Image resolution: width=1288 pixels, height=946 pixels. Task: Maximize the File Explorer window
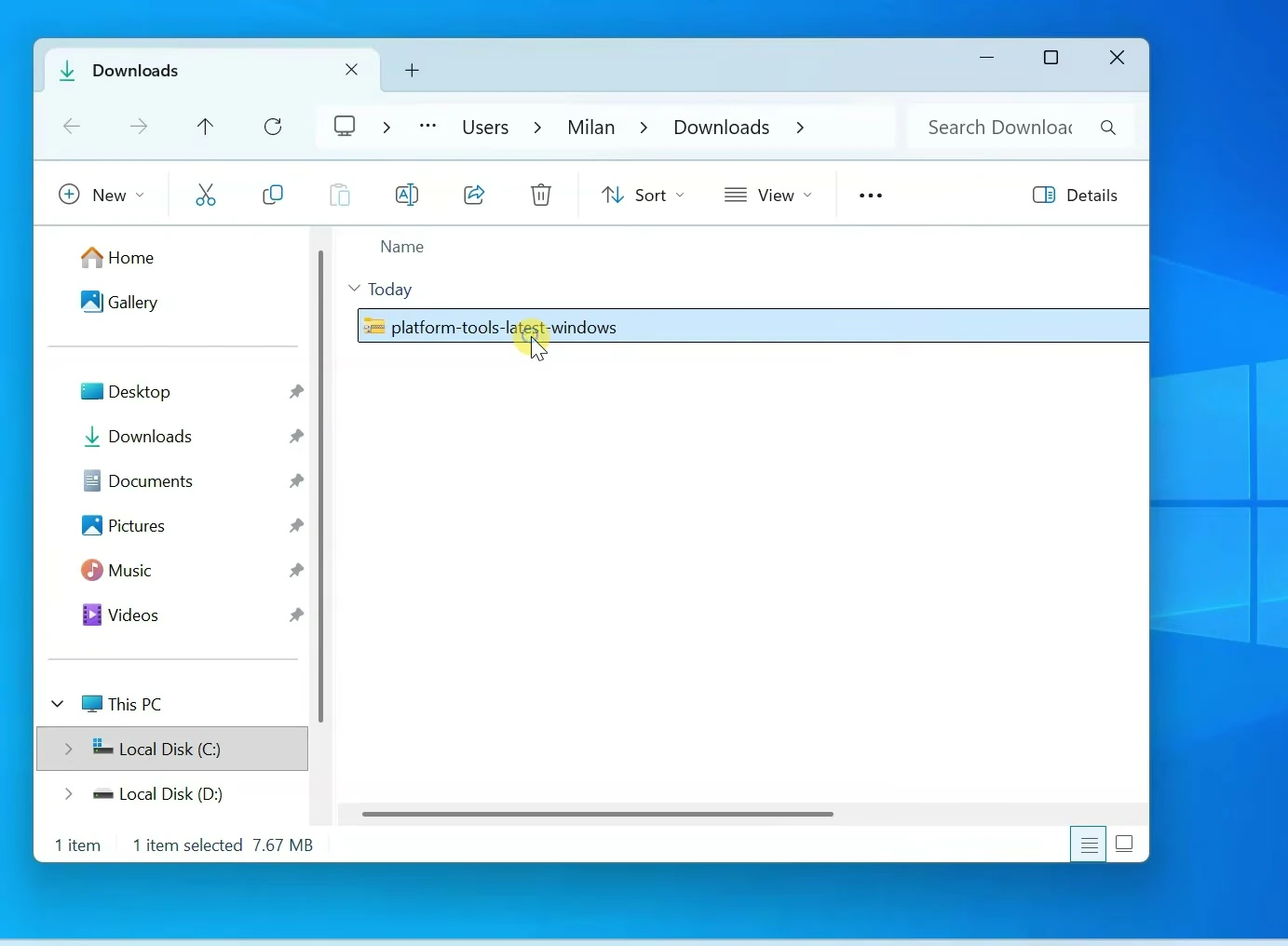point(1051,58)
